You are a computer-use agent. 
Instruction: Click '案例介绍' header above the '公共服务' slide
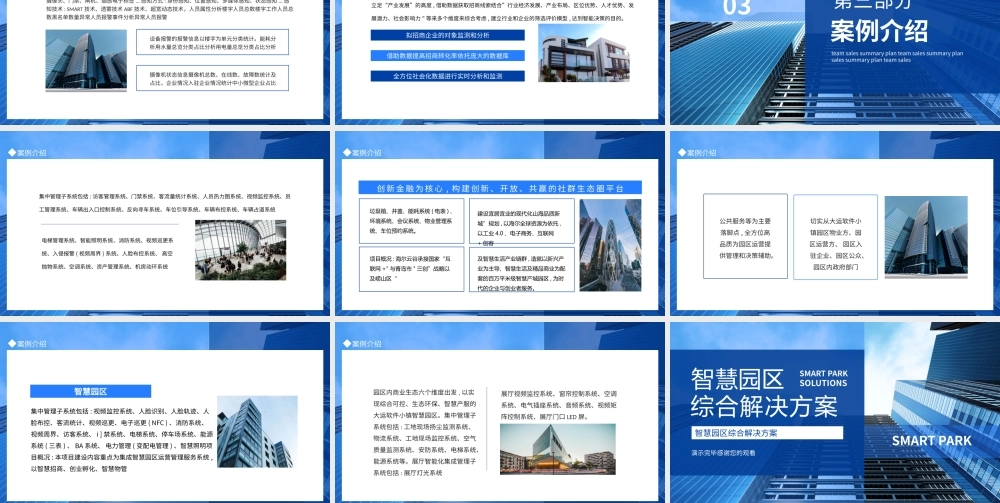[697, 152]
